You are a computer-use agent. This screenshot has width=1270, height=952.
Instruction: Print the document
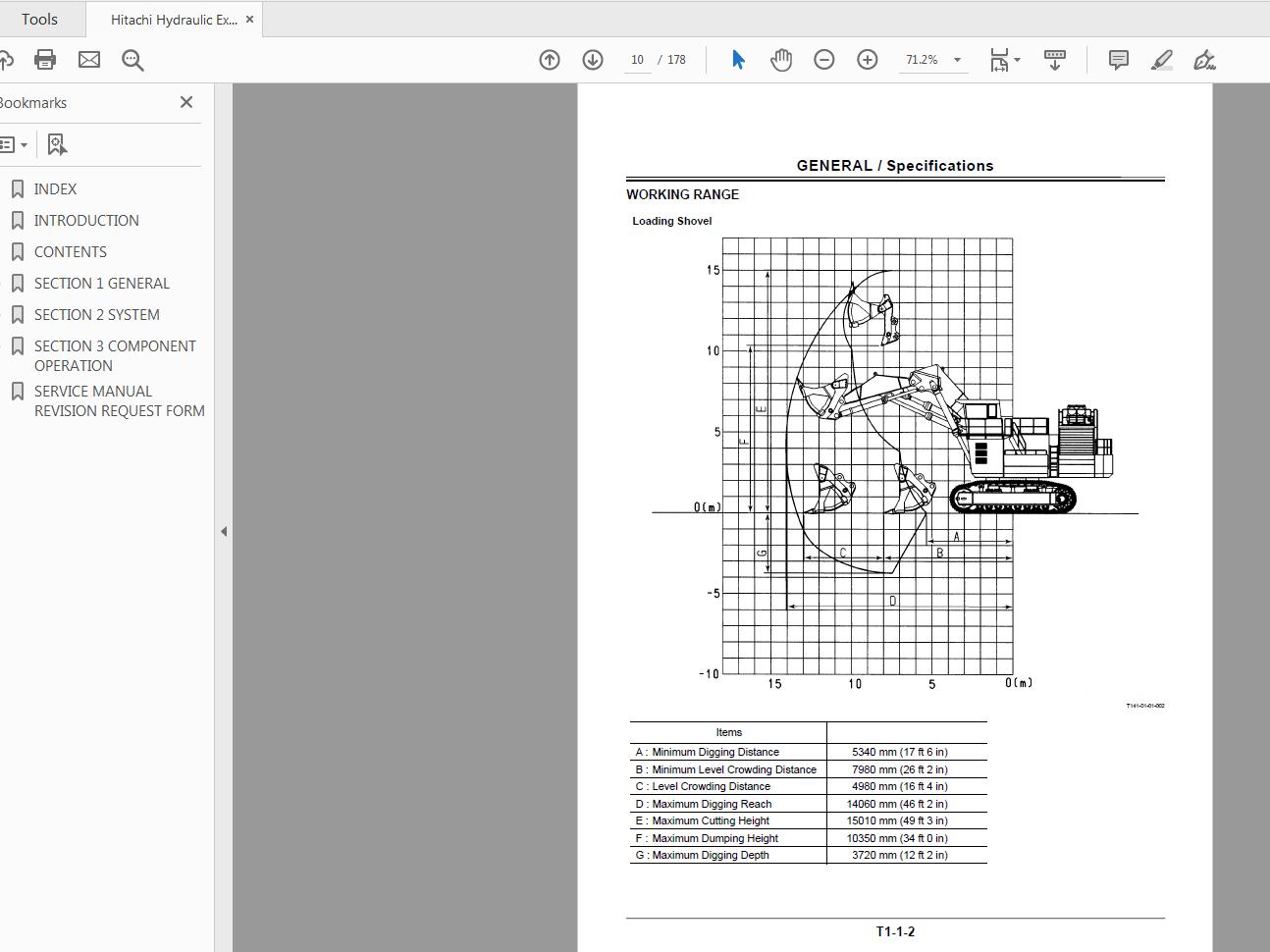tap(44, 59)
